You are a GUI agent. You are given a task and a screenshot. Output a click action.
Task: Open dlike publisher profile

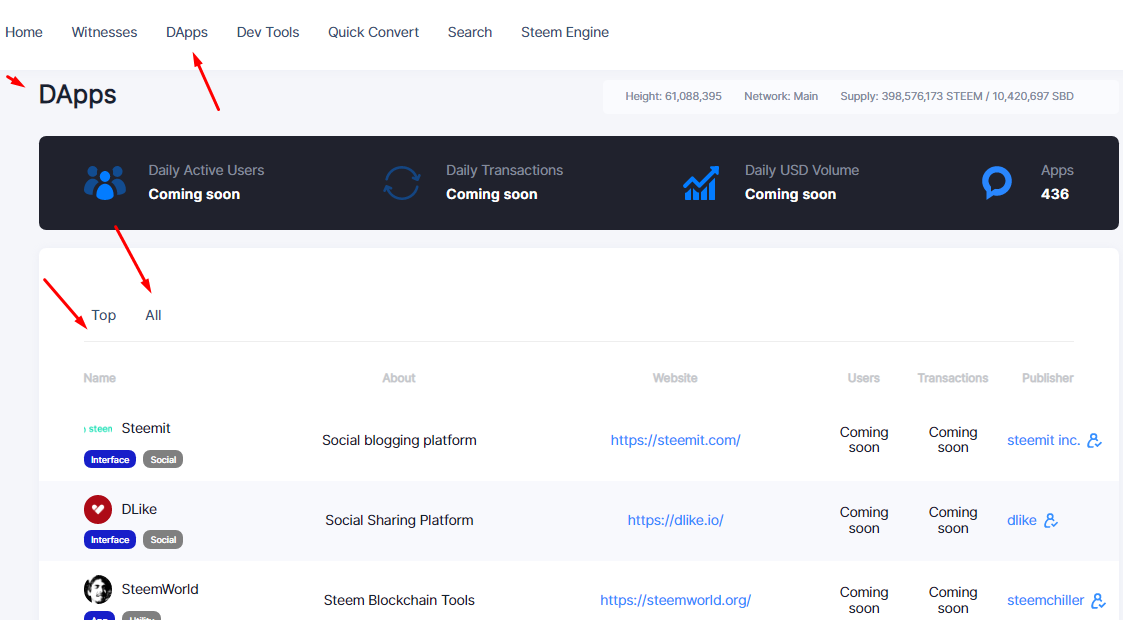(x=1022, y=520)
